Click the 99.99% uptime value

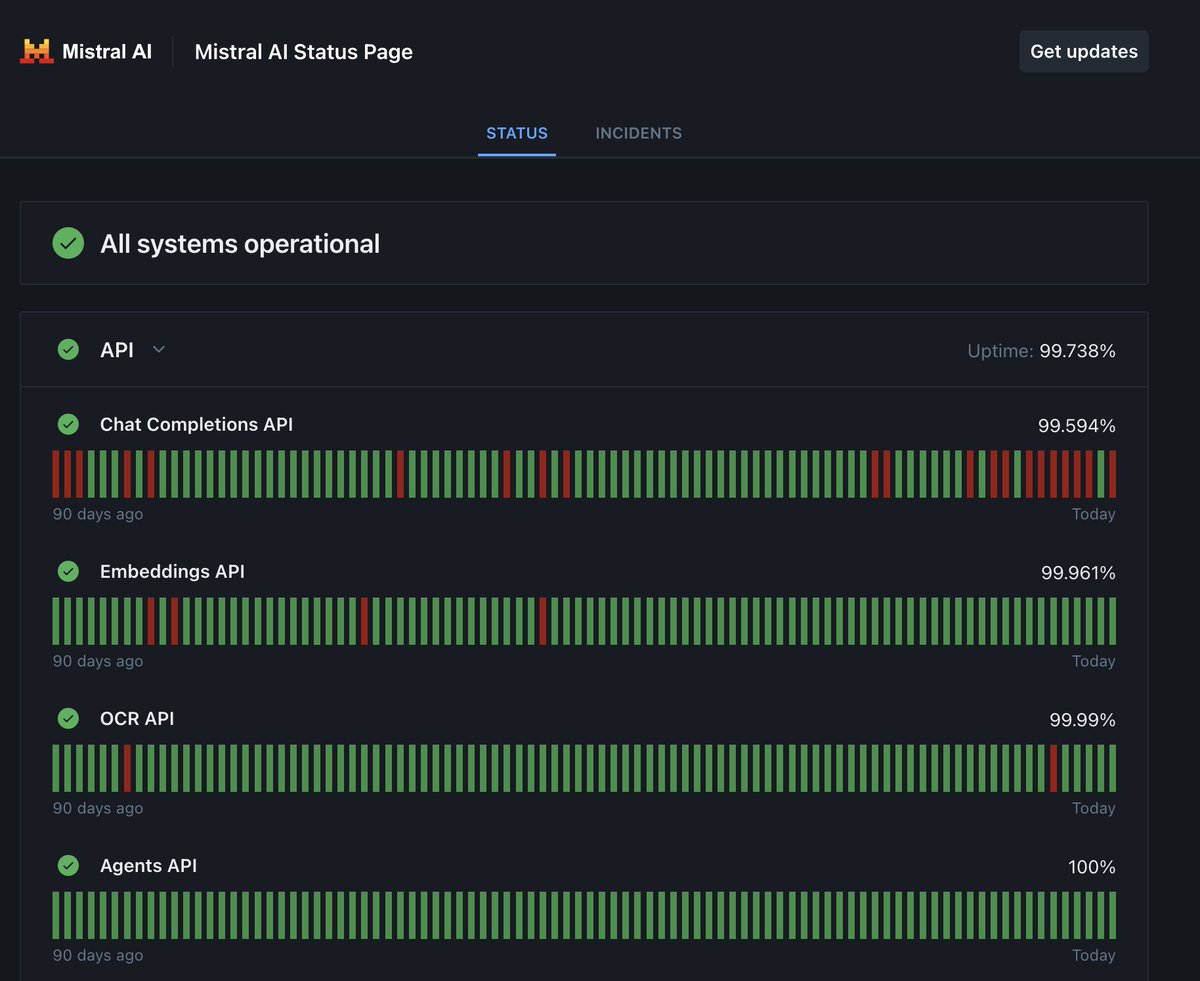[1082, 720]
